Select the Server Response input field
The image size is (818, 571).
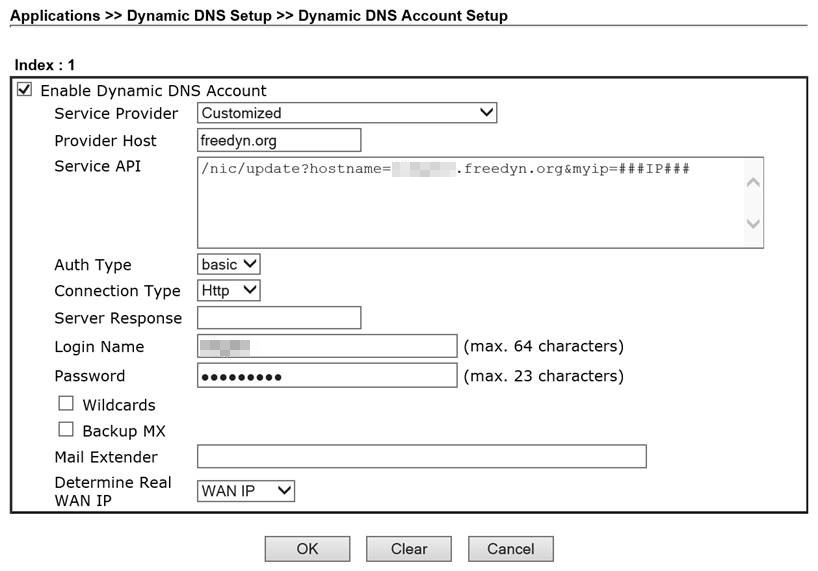[x=279, y=318]
